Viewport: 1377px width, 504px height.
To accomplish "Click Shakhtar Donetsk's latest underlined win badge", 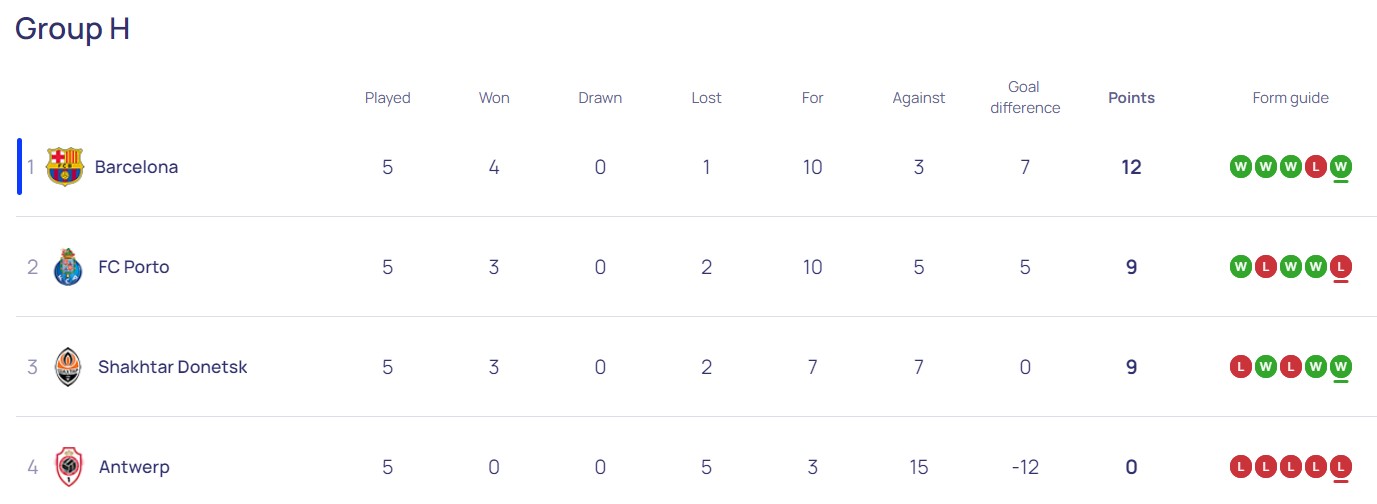I will (1341, 367).
